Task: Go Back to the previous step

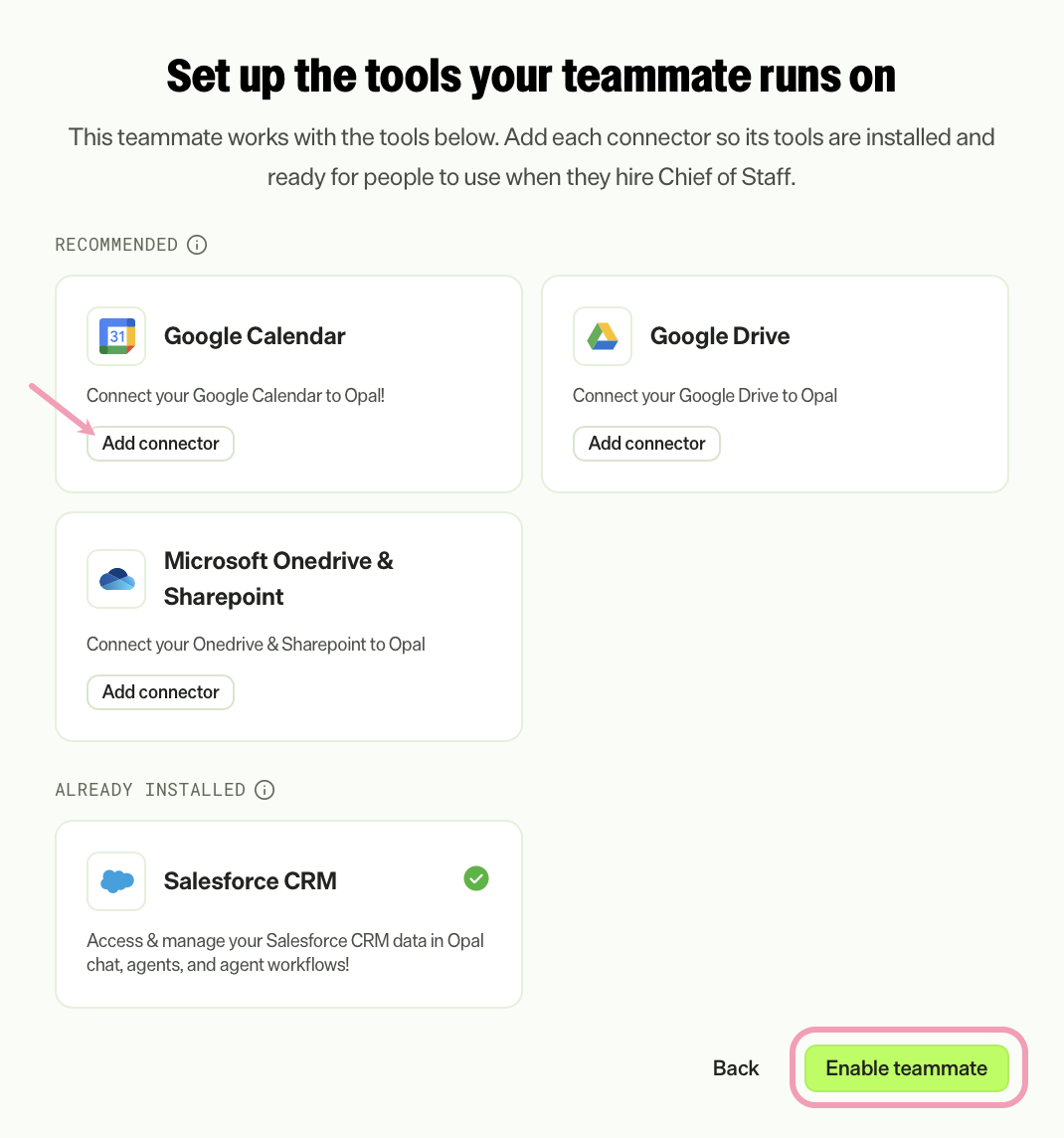Action: tap(736, 1068)
